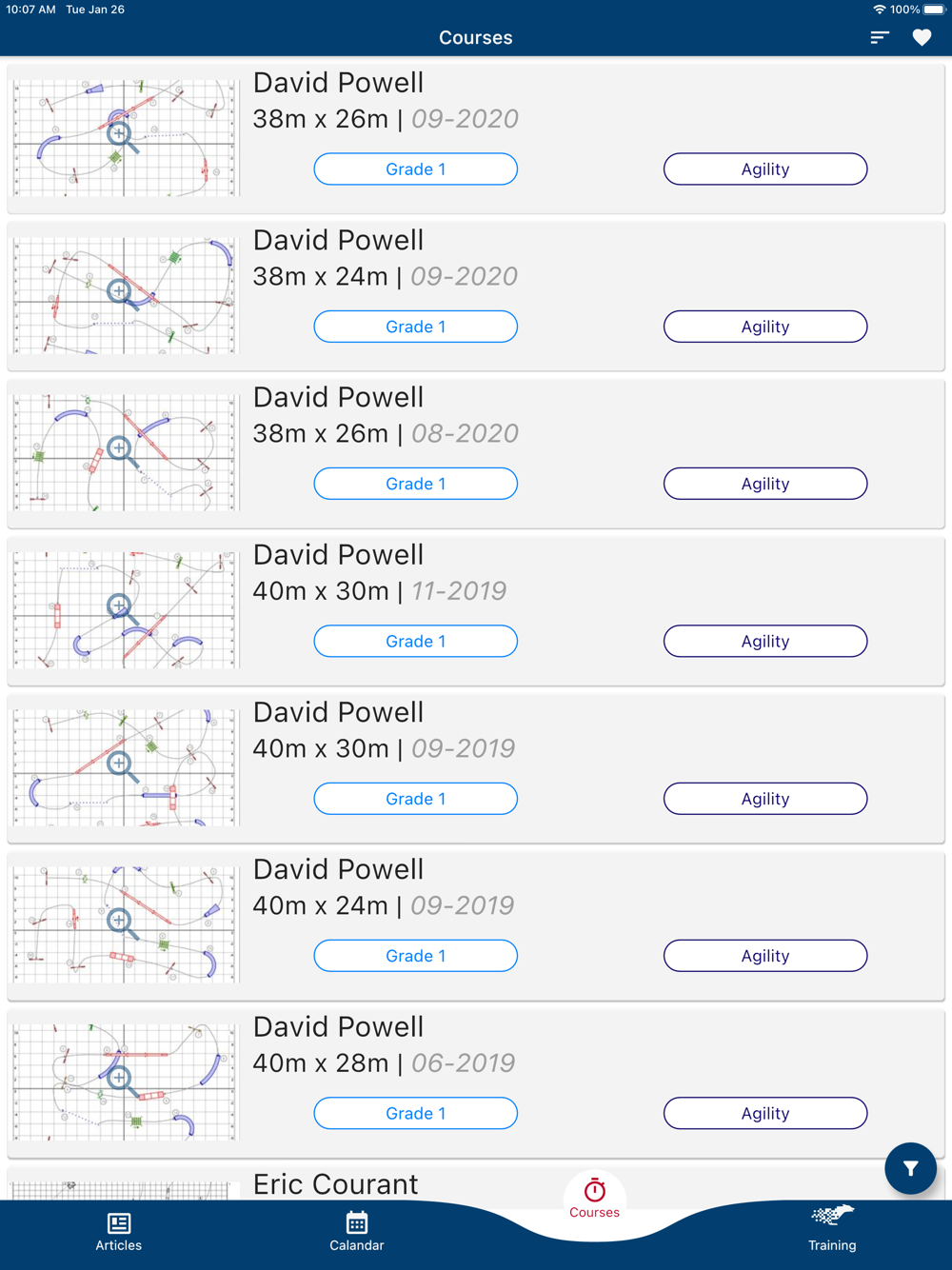952x1270 pixels.
Task: Open the floating filter funnel button
Action: point(910,1168)
